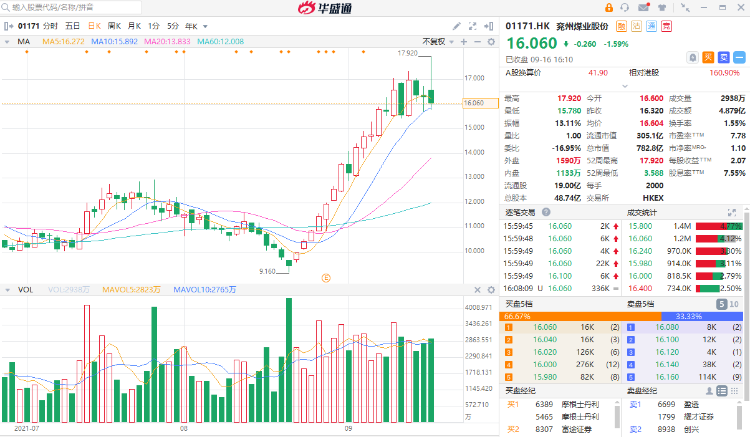Set a price alert with bell icon
Viewport: 750px width, 437px height.
[693, 58]
